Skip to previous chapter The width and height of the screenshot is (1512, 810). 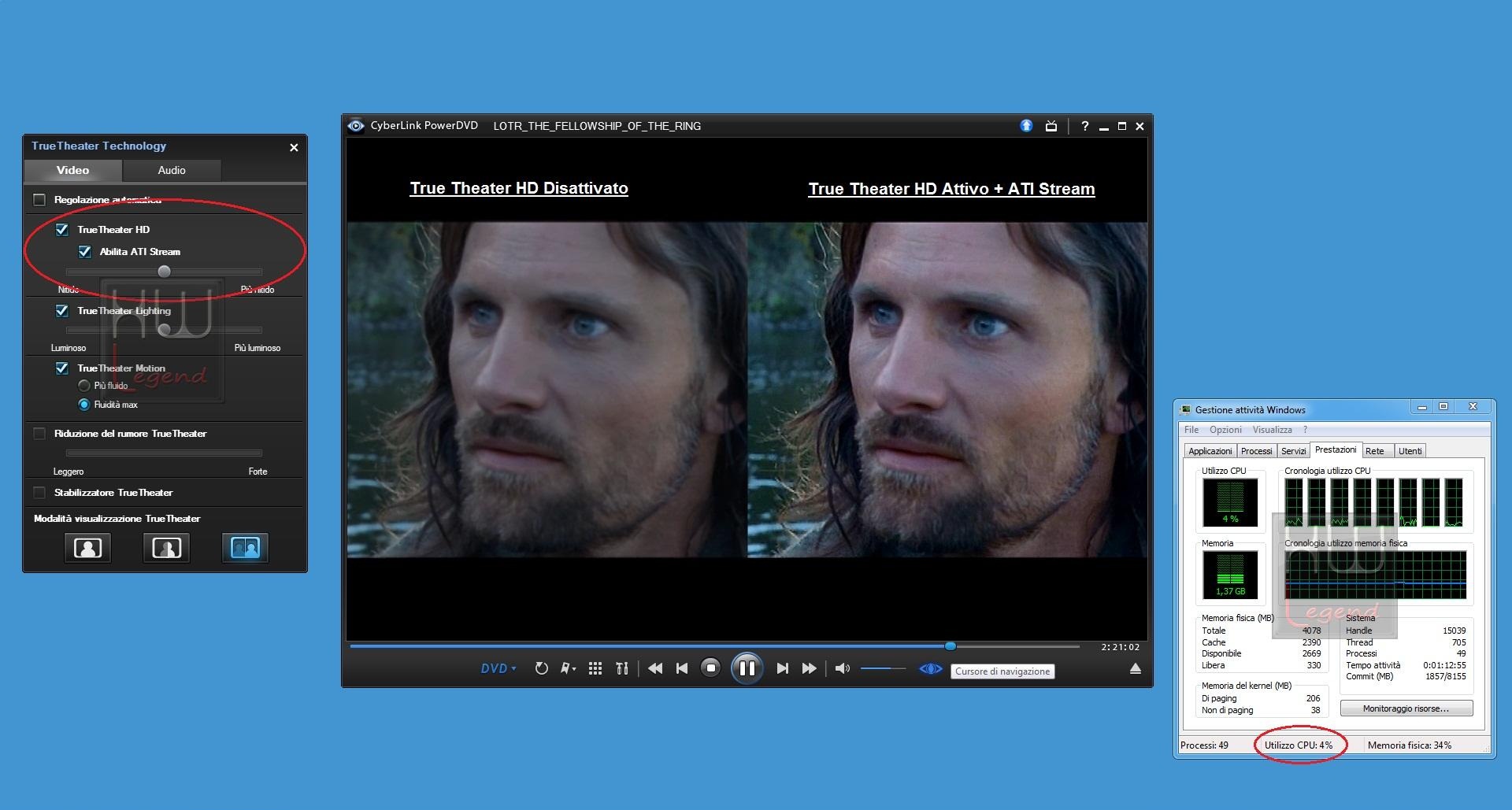(x=682, y=668)
